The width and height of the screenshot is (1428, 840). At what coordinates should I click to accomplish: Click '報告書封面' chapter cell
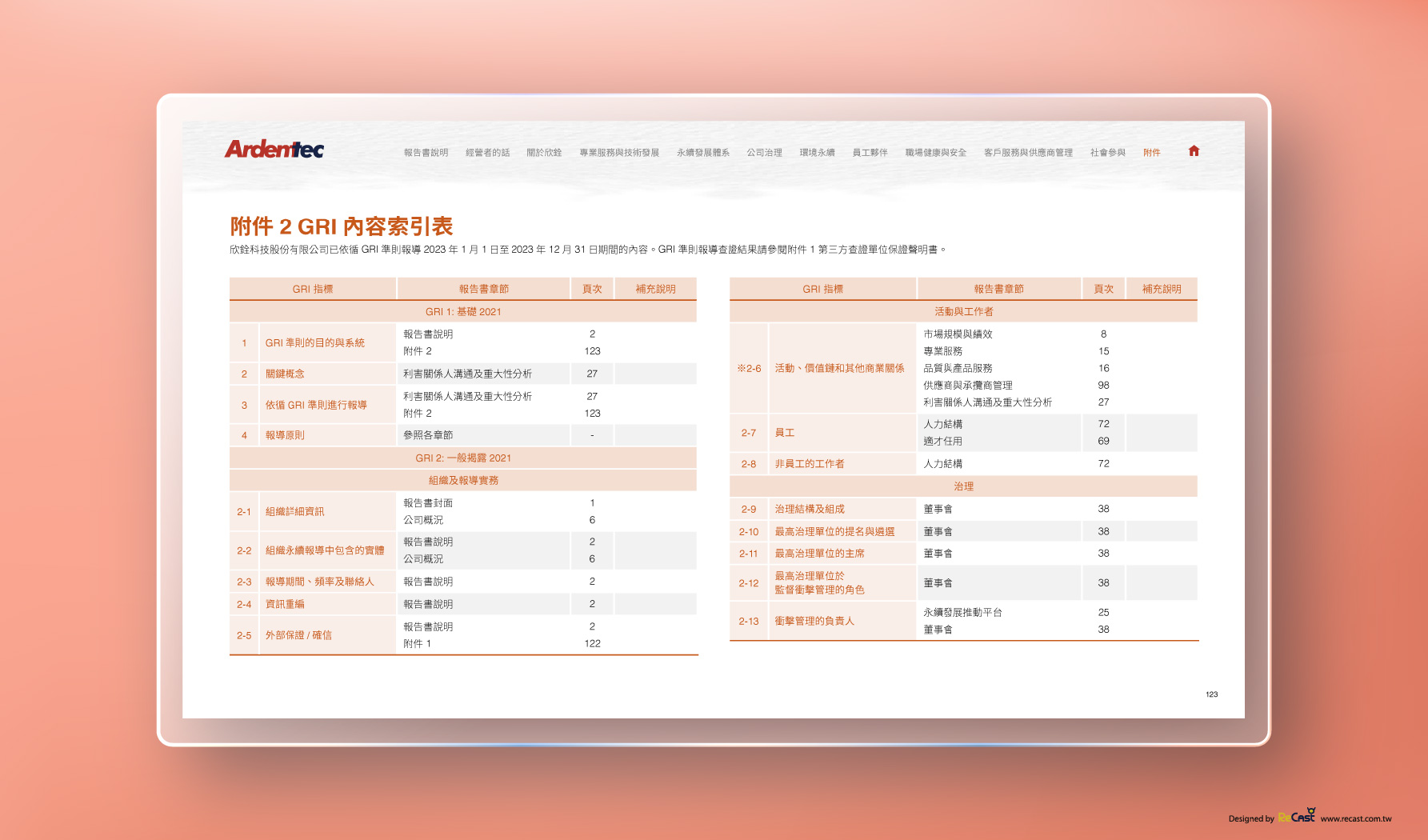pyautogui.click(x=428, y=503)
